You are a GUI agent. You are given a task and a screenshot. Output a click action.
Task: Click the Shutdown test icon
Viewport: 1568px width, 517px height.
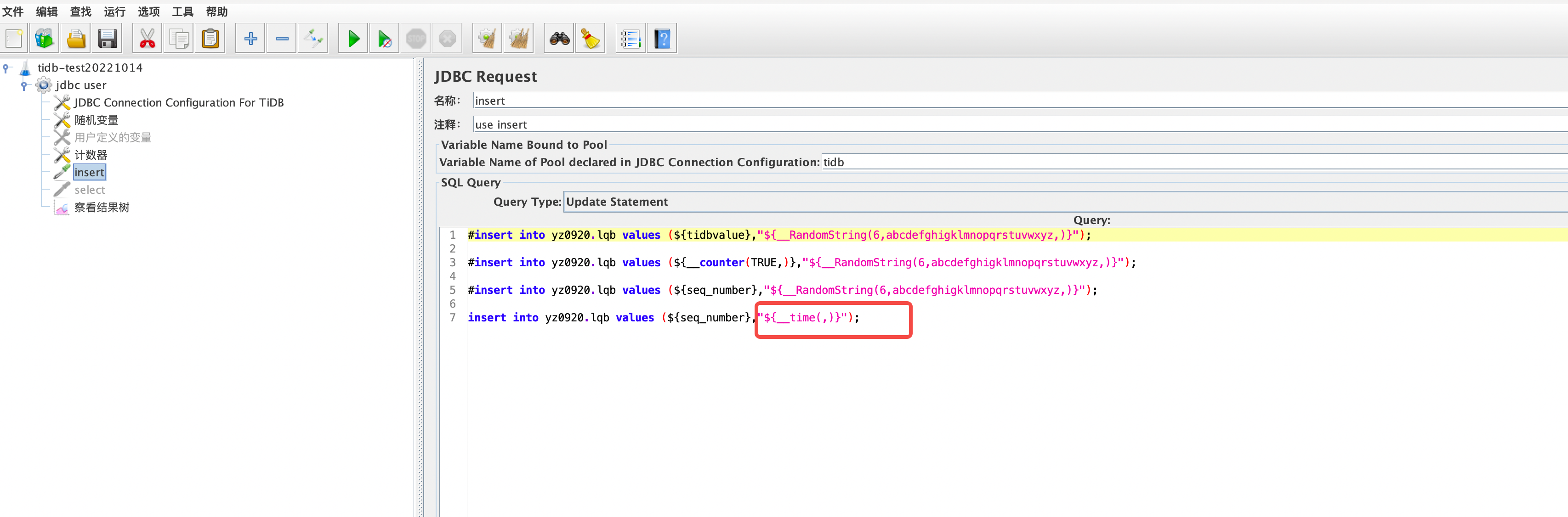point(448,39)
